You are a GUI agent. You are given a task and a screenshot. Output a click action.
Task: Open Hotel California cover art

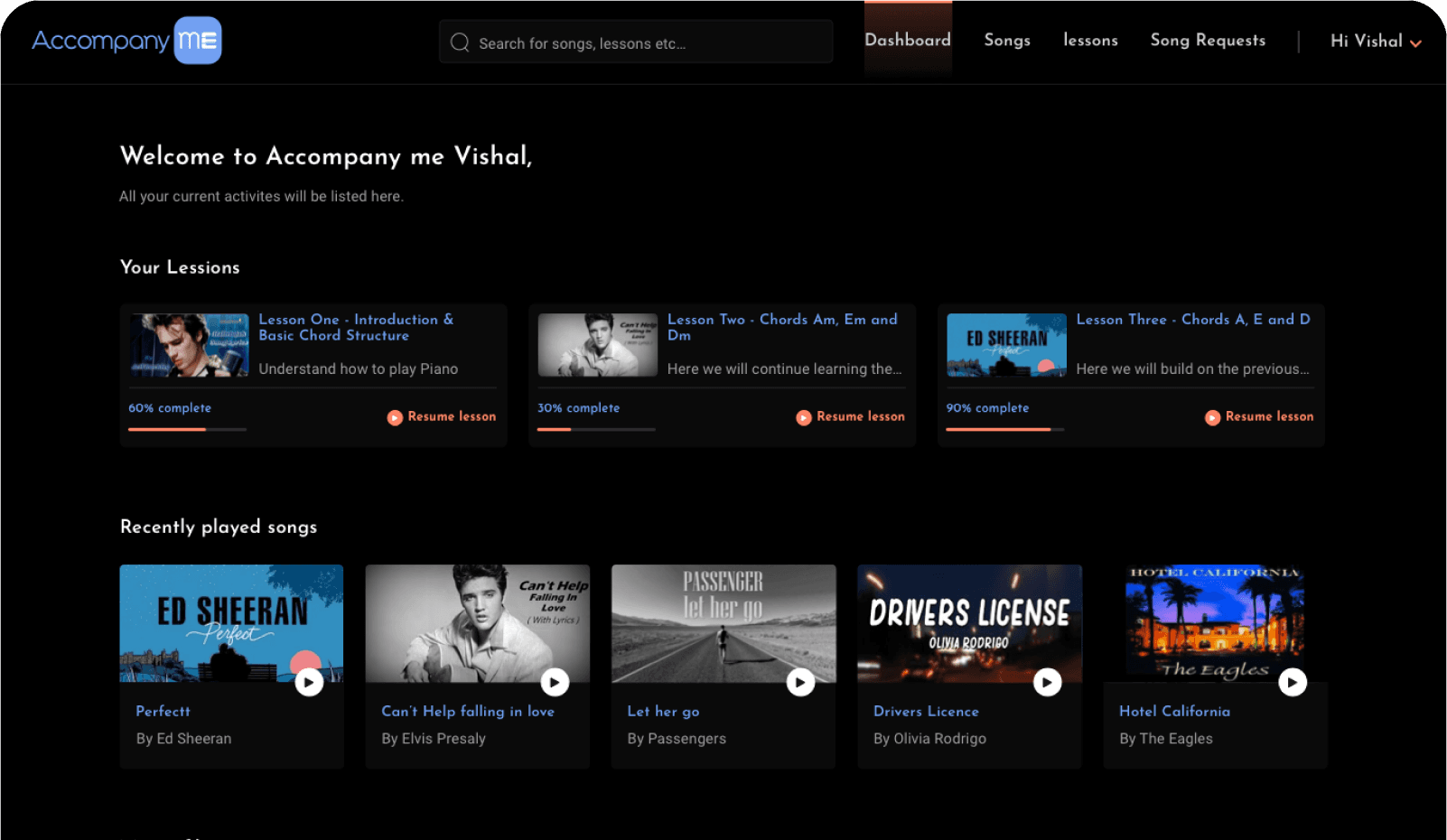(1215, 623)
